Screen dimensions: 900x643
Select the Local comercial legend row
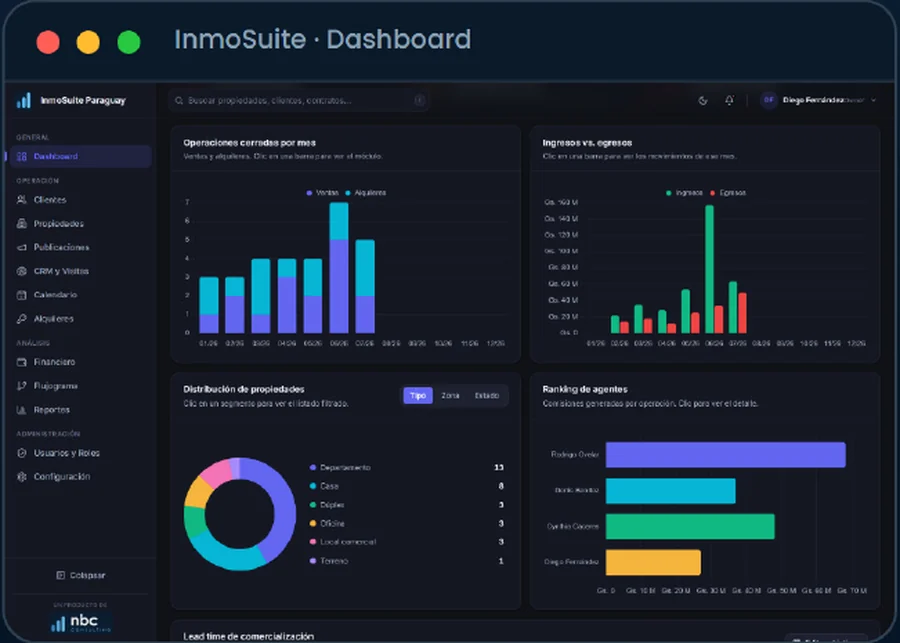[407, 542]
